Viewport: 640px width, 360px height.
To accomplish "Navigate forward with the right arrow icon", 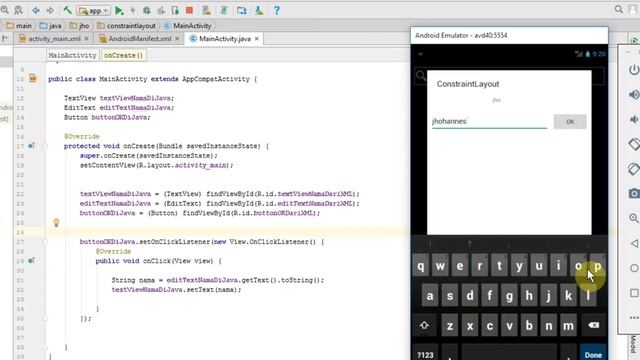I will pyautogui.click(x=50, y=10).
